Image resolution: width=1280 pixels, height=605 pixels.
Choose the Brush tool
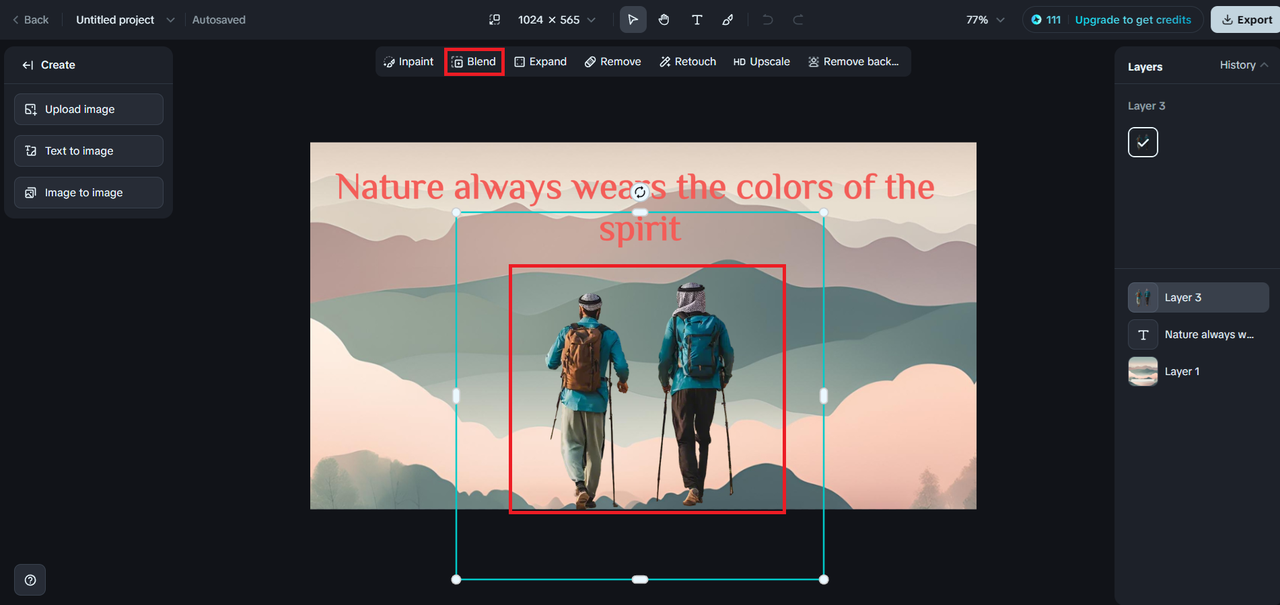point(728,20)
